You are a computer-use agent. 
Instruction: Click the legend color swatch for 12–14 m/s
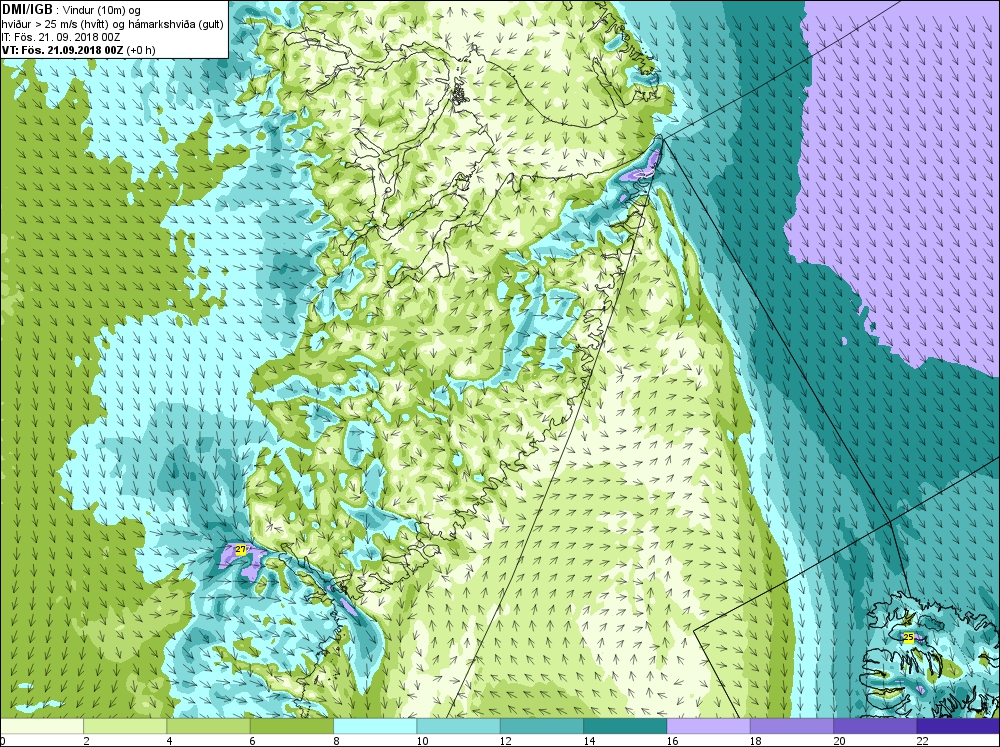541,726
